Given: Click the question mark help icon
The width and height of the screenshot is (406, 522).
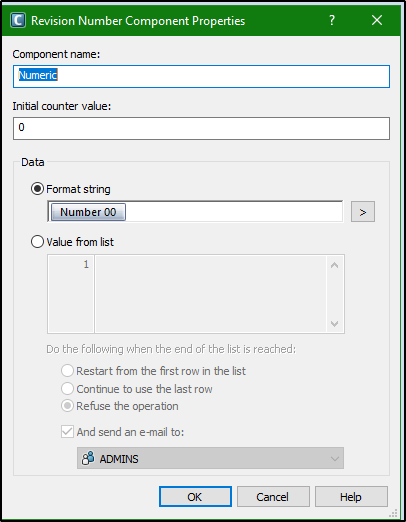Looking at the screenshot, I should pos(332,20).
